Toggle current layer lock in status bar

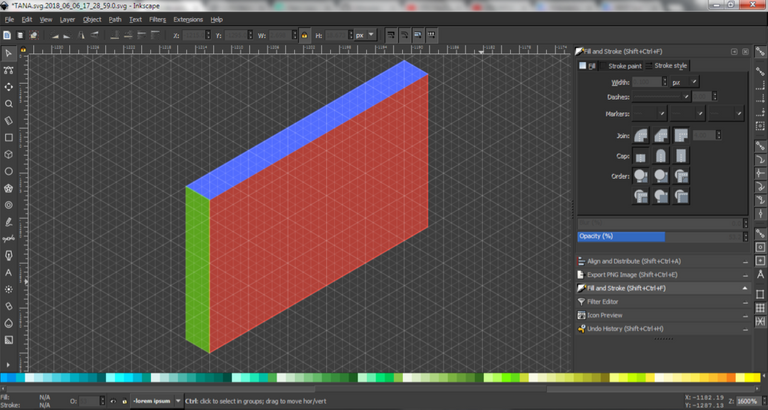point(123,401)
